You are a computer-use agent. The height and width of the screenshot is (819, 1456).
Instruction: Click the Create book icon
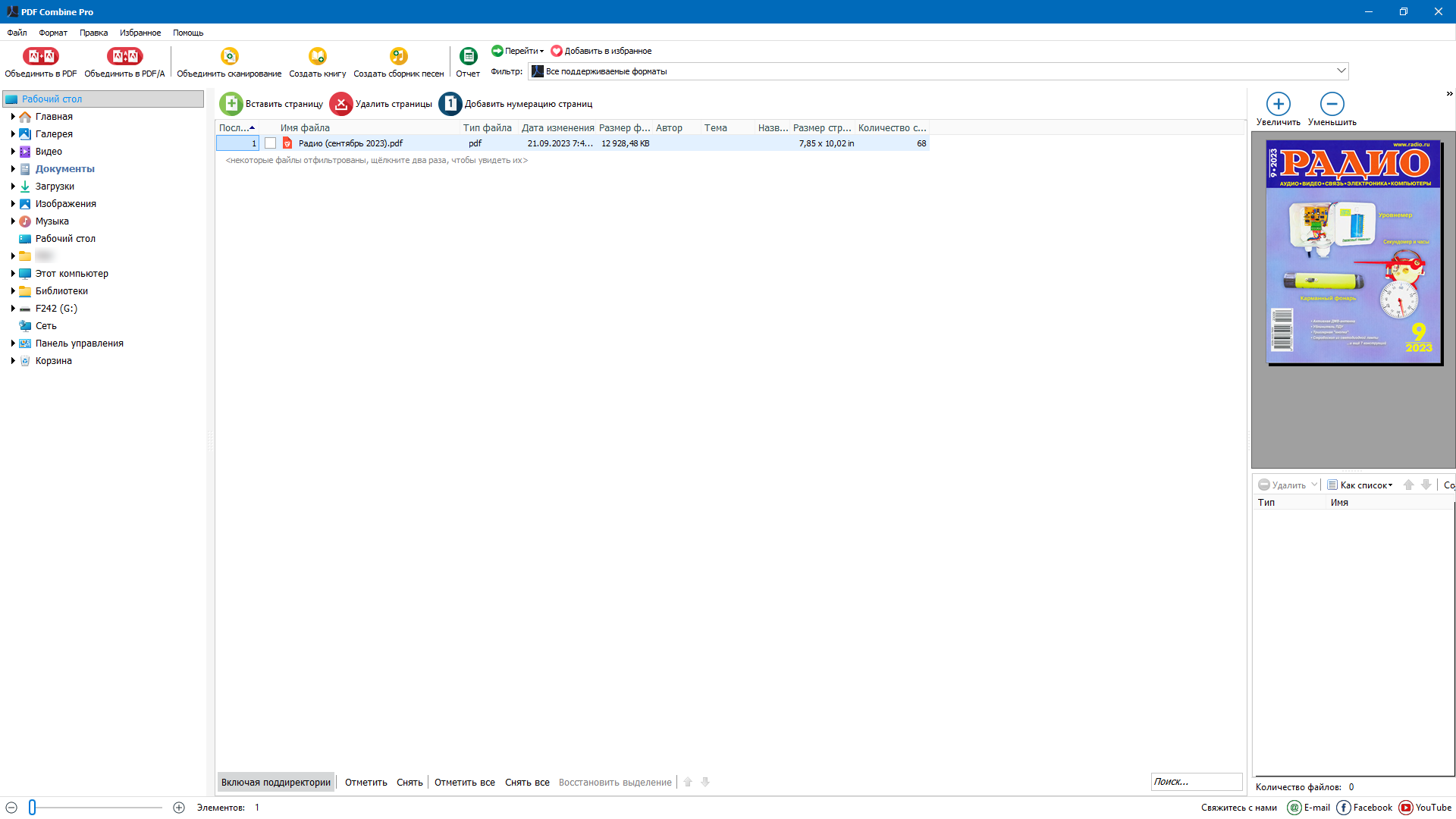coord(317,56)
